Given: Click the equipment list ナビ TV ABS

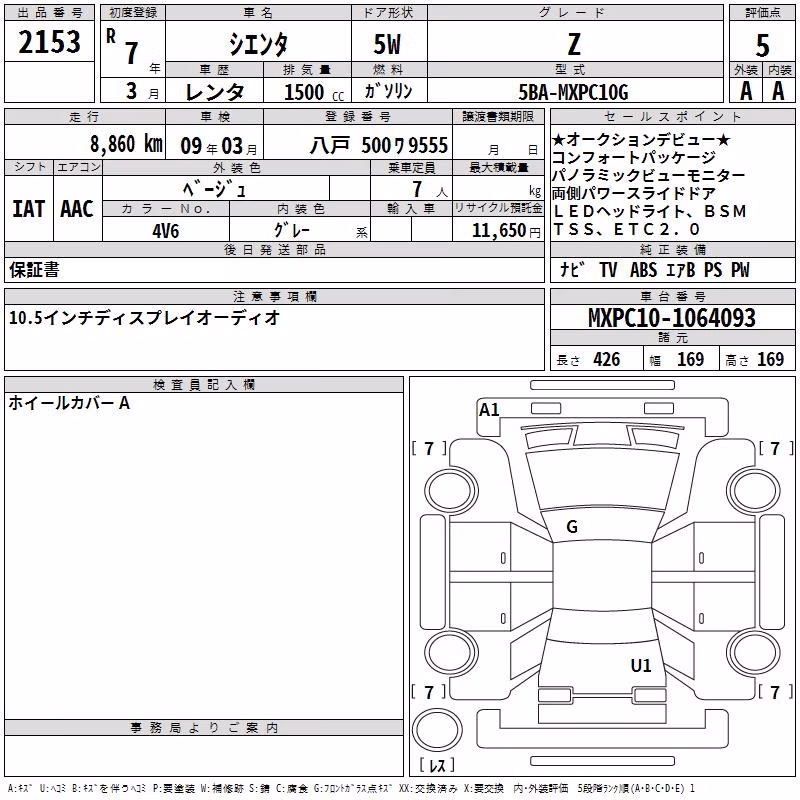Looking at the screenshot, I should (x=655, y=270).
